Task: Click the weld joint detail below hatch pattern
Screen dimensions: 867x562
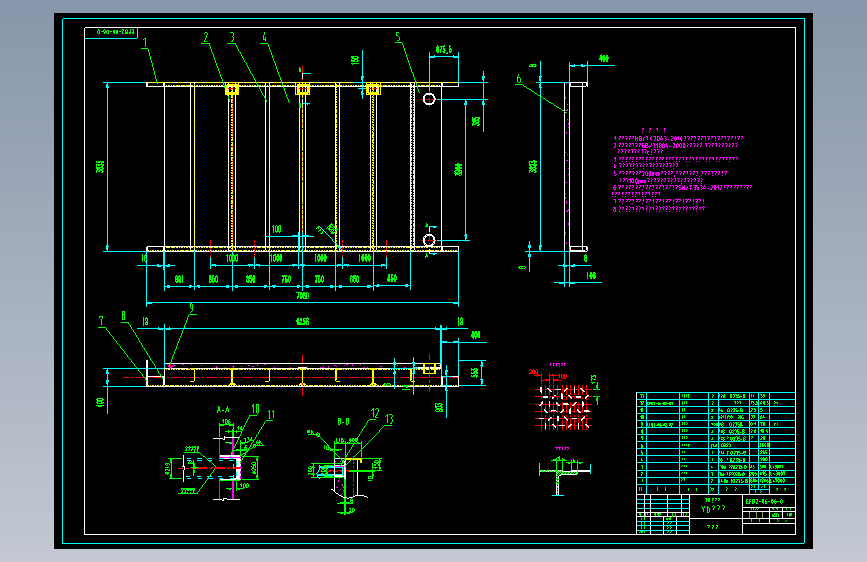Action: pyautogui.click(x=565, y=475)
